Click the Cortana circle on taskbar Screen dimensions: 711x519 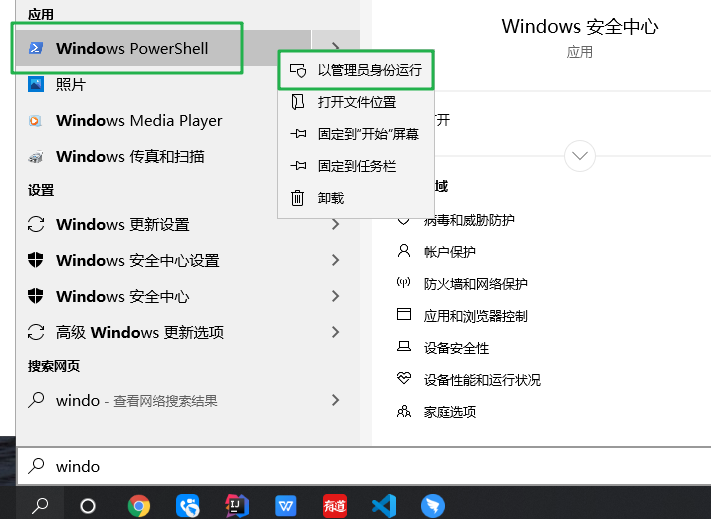(x=88, y=505)
